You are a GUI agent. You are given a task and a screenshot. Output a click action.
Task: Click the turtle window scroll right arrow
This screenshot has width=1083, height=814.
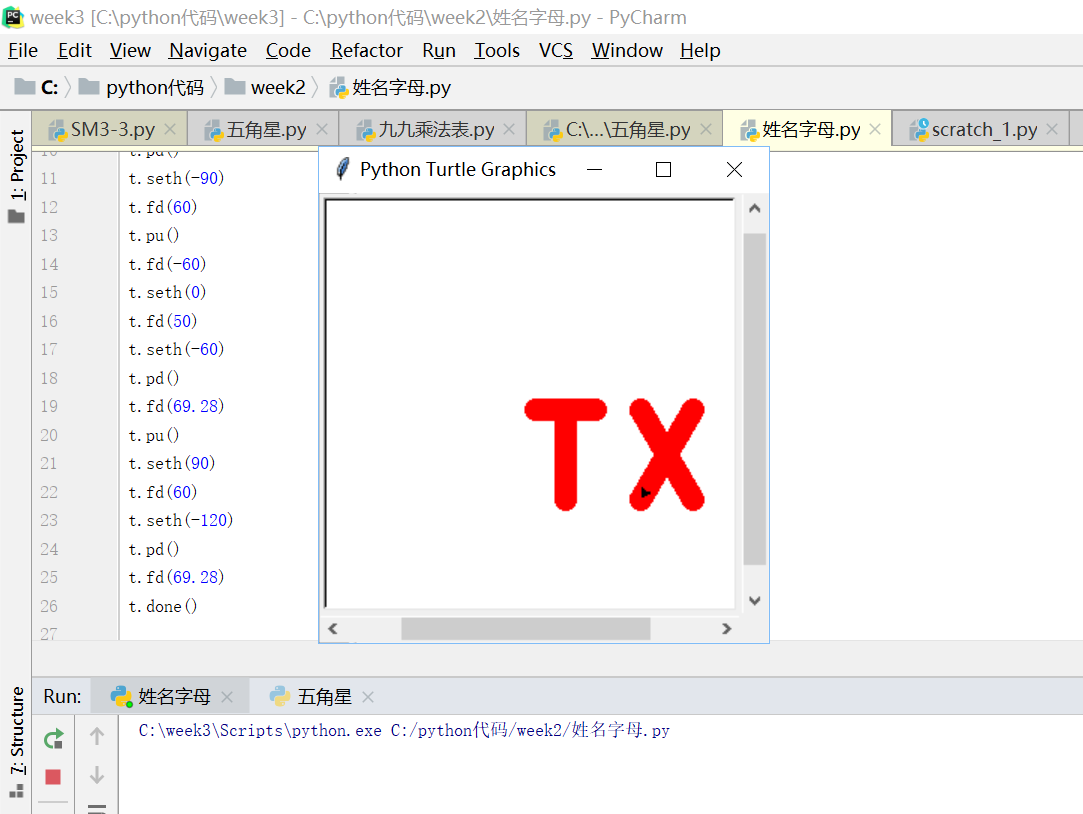click(726, 628)
